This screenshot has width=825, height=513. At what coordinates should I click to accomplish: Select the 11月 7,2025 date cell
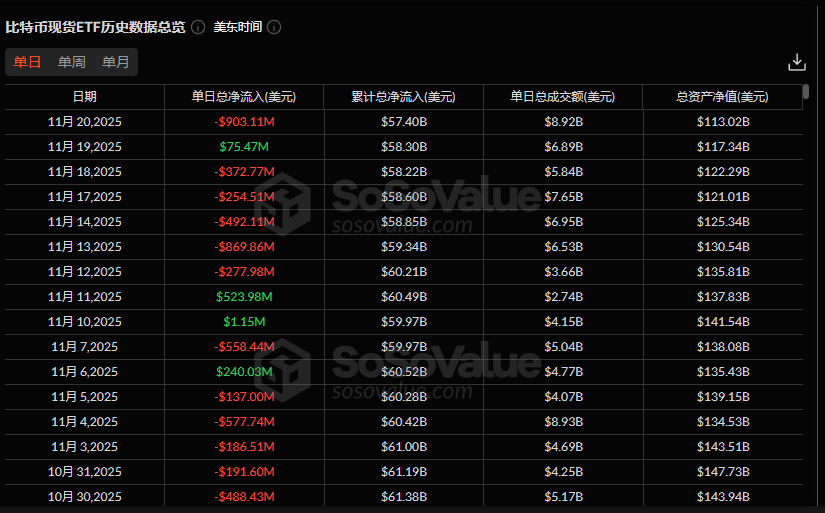[85, 347]
